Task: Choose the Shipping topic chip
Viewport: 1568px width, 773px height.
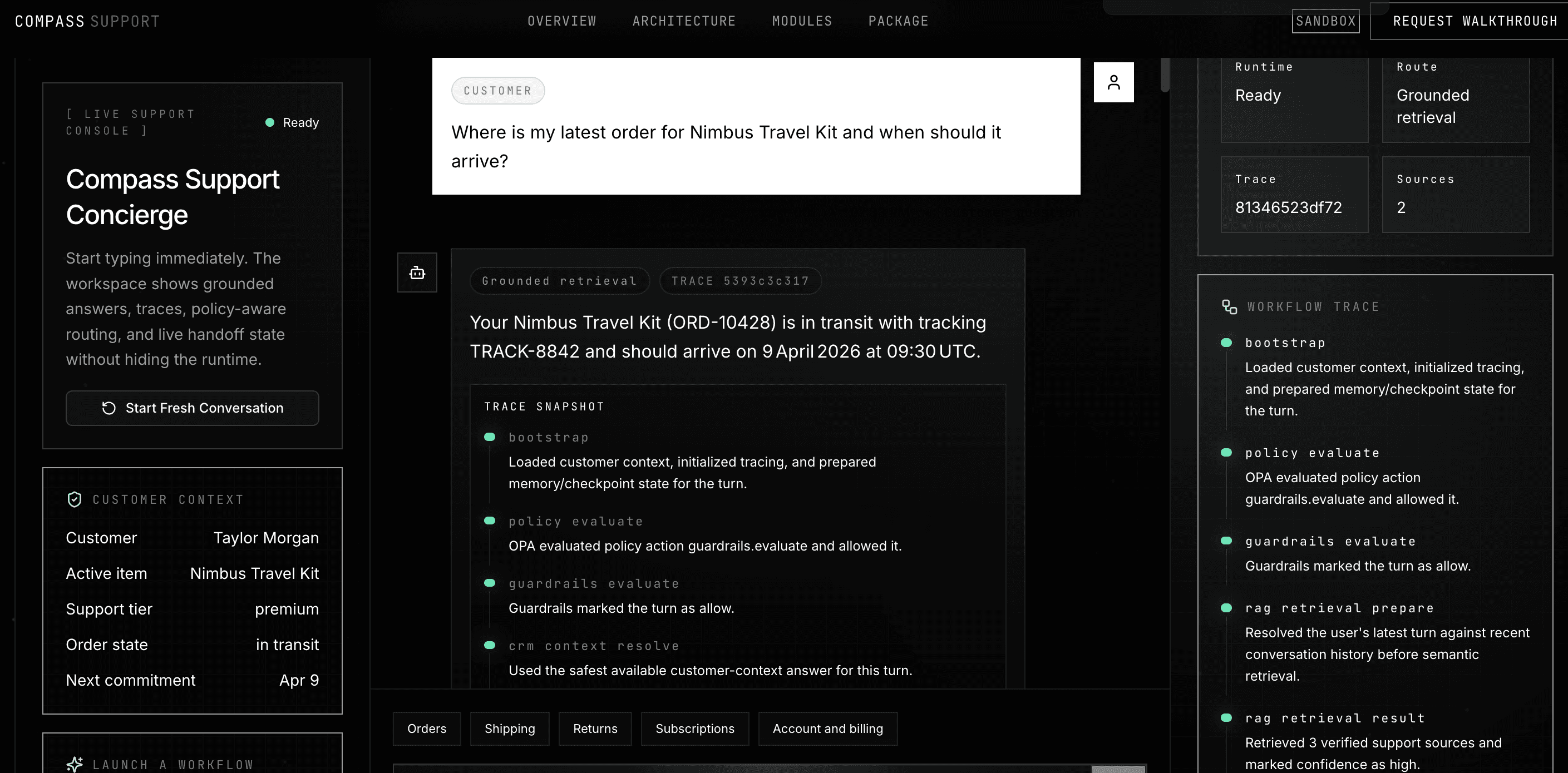Action: pos(510,729)
